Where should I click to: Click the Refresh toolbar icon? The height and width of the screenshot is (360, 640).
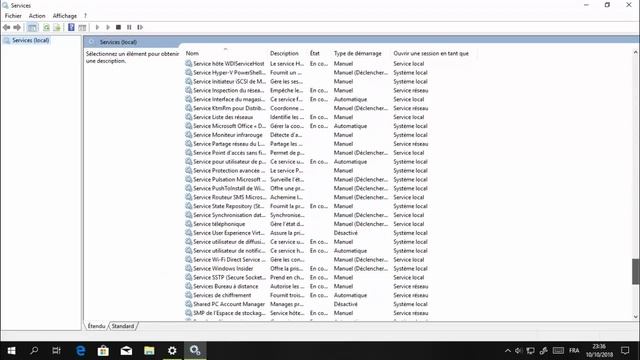point(47,27)
